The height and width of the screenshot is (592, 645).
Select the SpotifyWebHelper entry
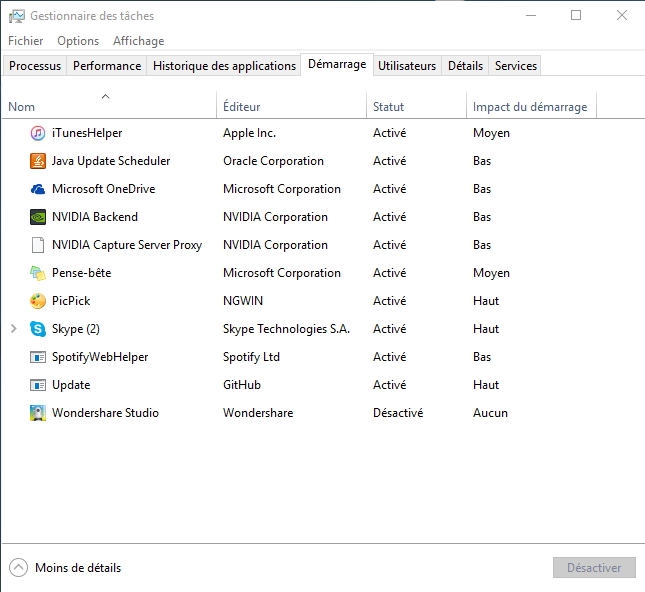(100, 357)
